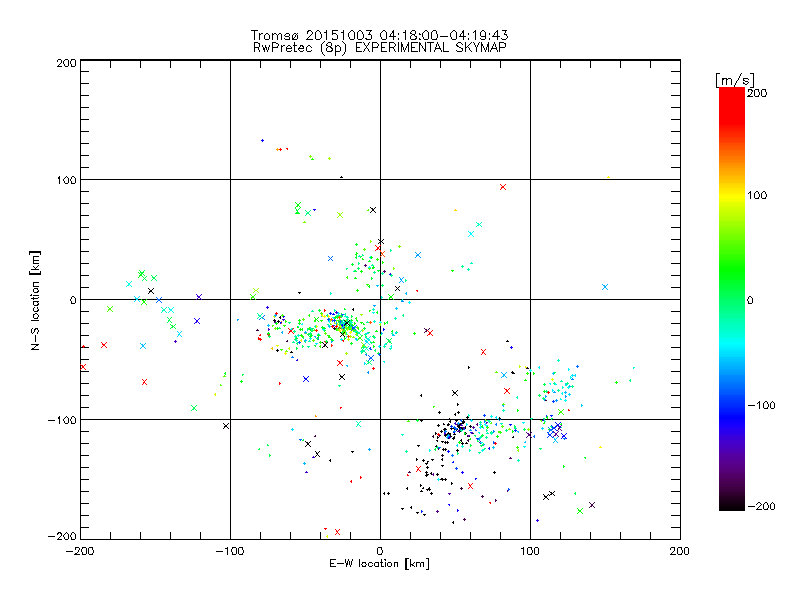Click the colorbar tick label "100"
This screenshot has height=600, width=800.
[757, 195]
